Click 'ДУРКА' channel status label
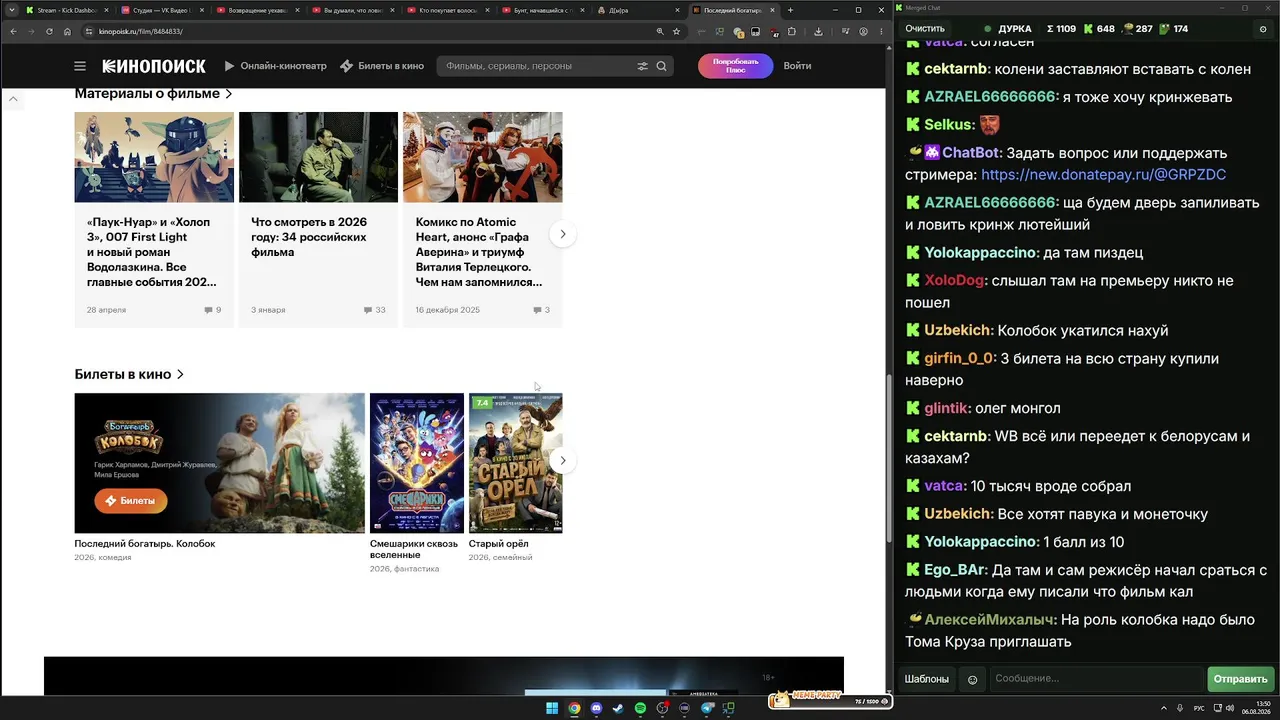The width and height of the screenshot is (1280, 720). [1015, 29]
